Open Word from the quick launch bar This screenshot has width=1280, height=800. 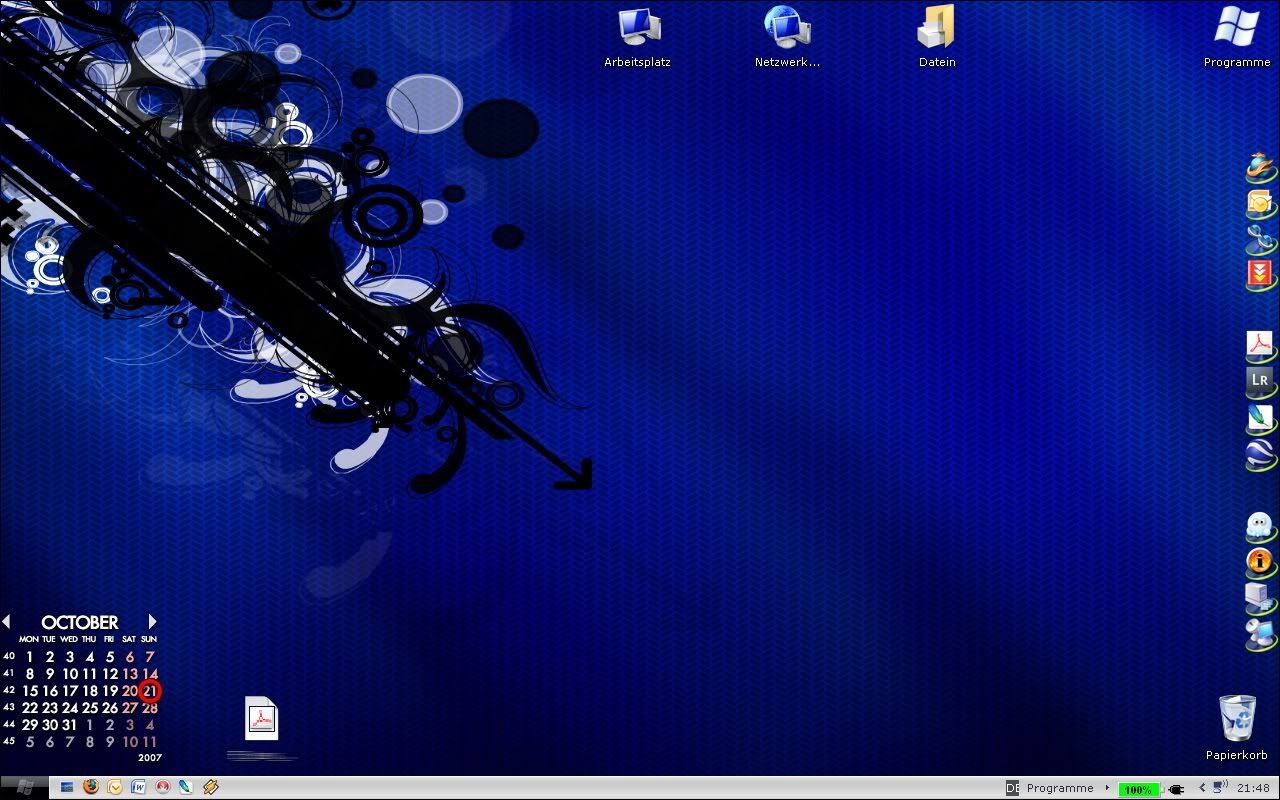coord(138,787)
